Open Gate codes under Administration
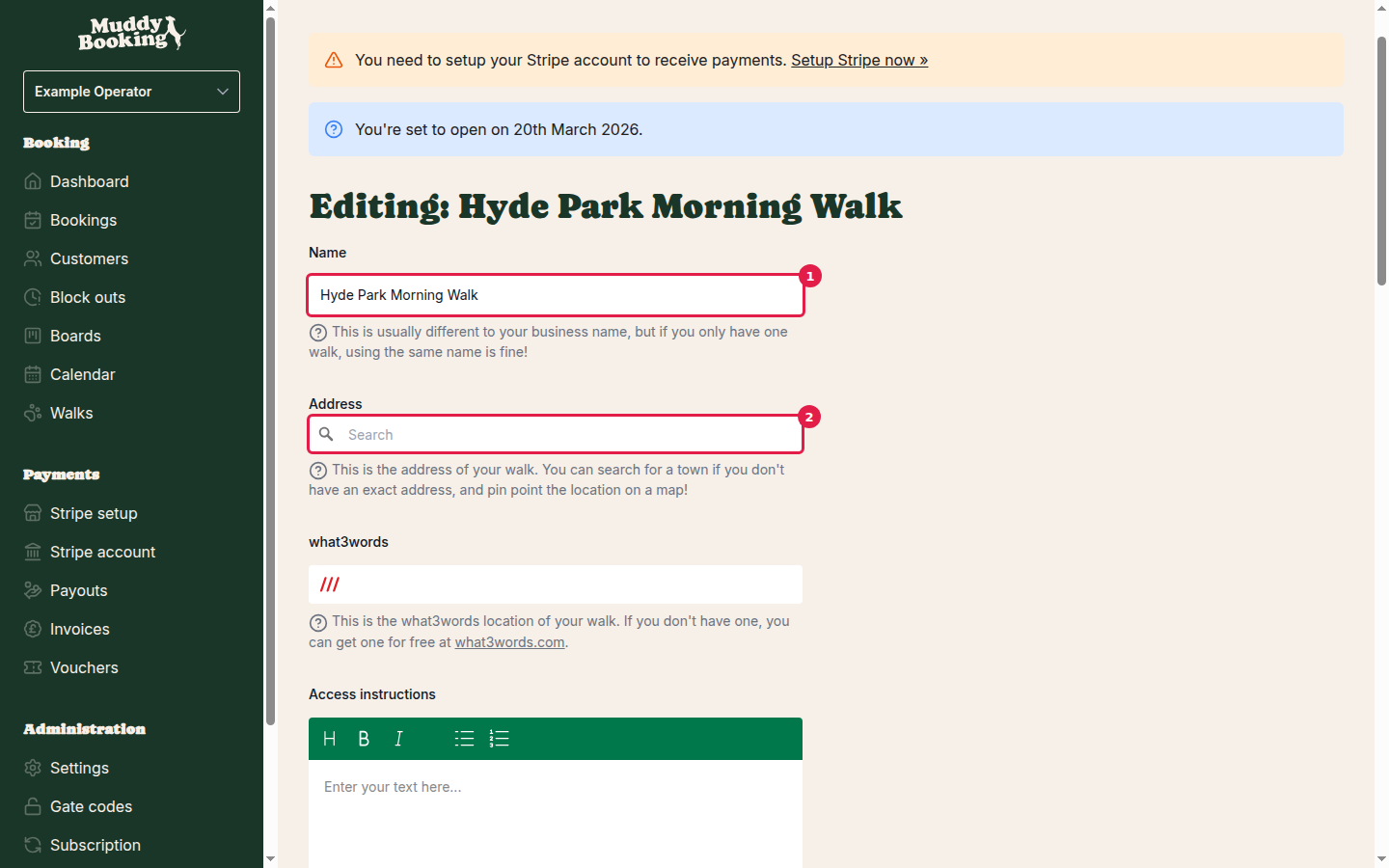The width and height of the screenshot is (1389, 868). [91, 806]
